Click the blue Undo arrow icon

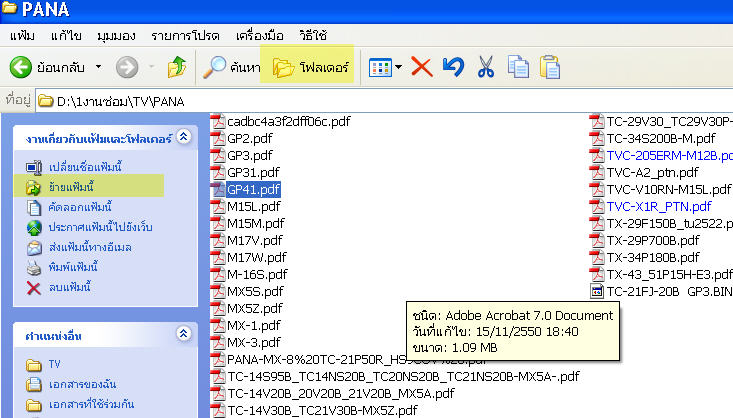pos(453,67)
